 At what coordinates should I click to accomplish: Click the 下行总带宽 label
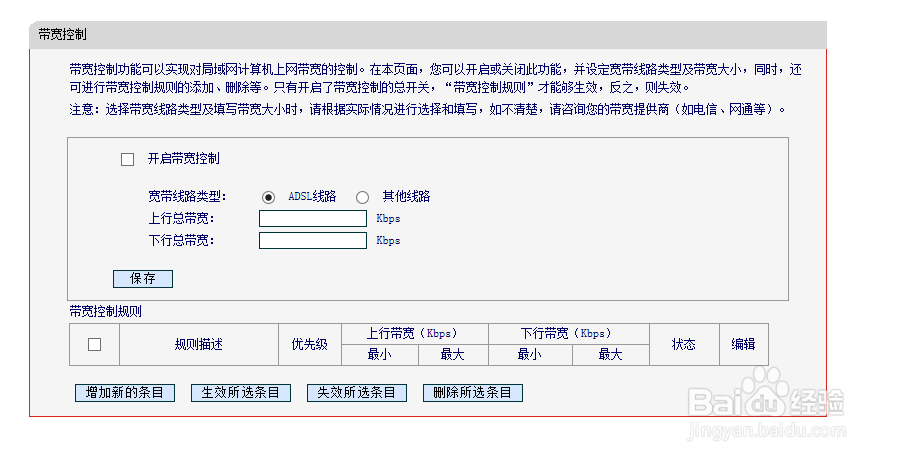(181, 240)
